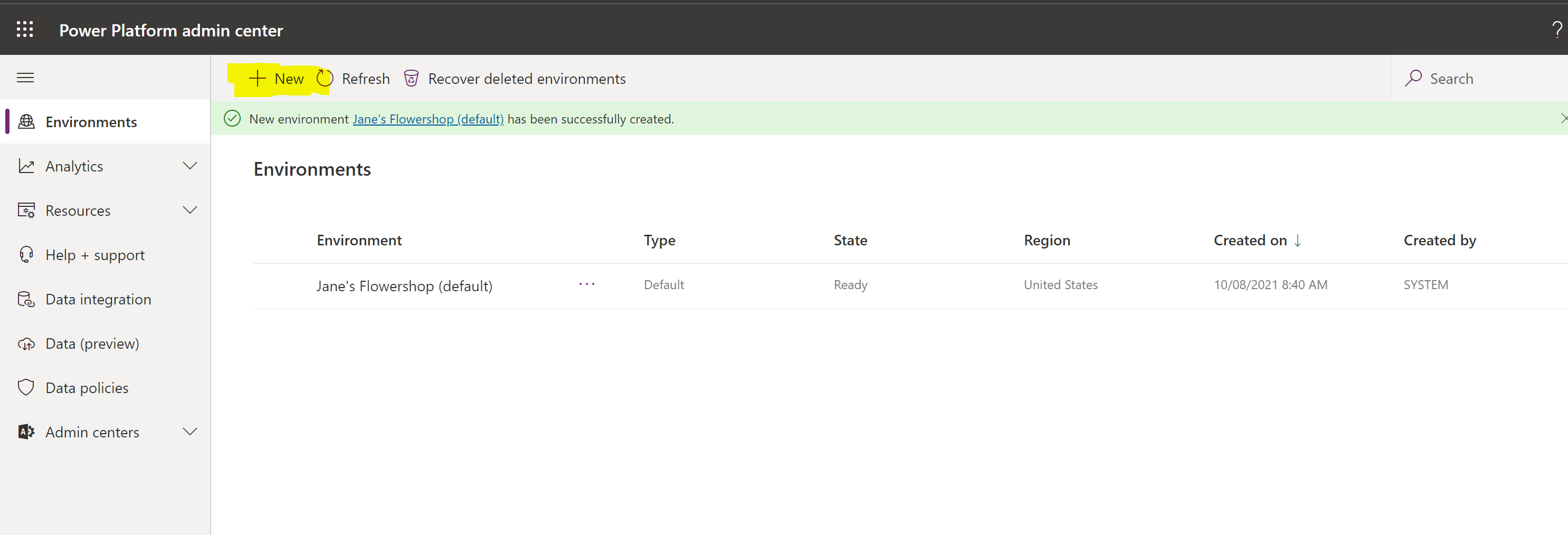This screenshot has height=535, width=1568.
Task: Sort by Type column header
Action: [x=659, y=241]
